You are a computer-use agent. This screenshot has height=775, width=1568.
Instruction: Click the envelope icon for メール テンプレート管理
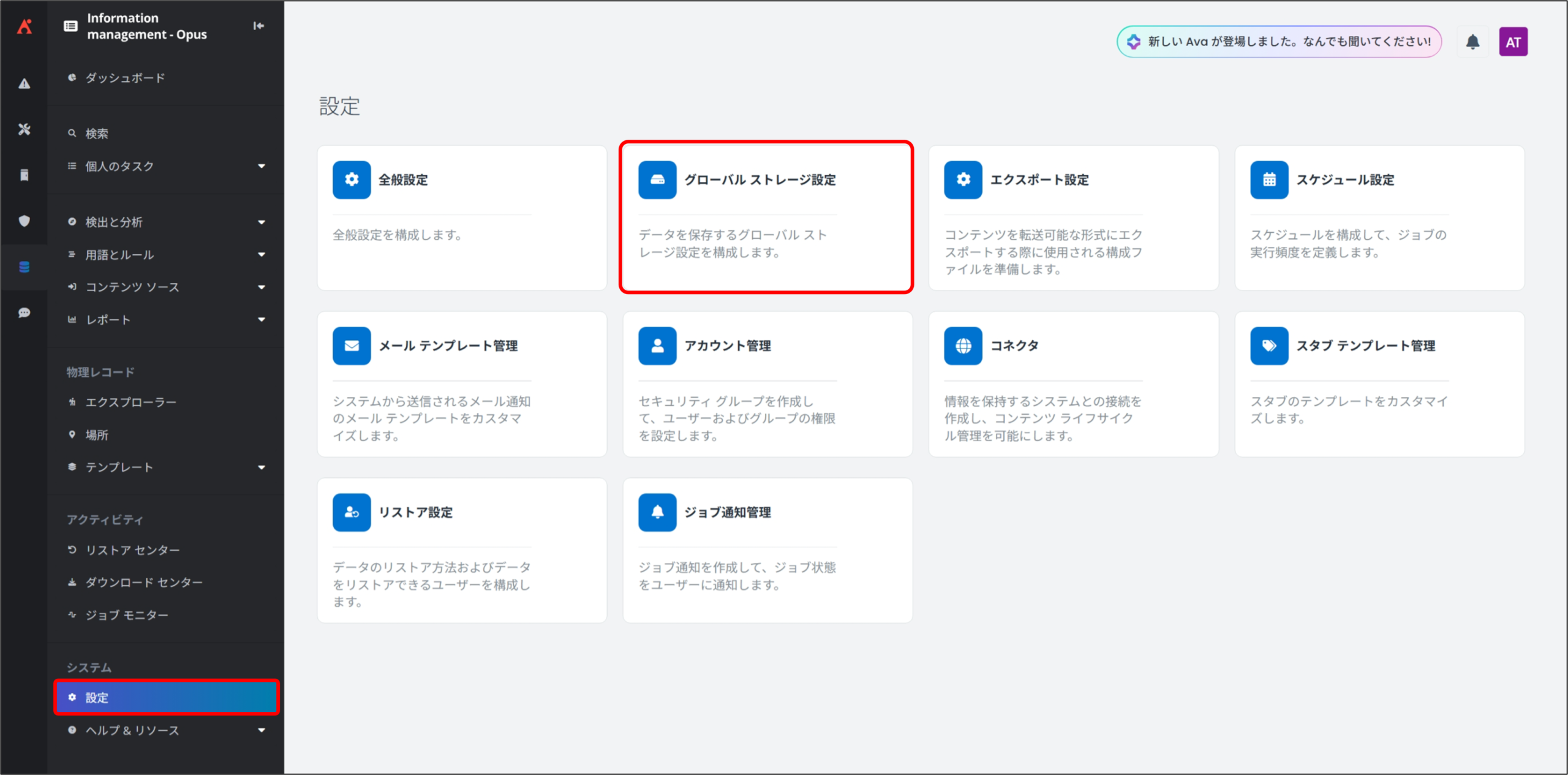pyautogui.click(x=352, y=346)
